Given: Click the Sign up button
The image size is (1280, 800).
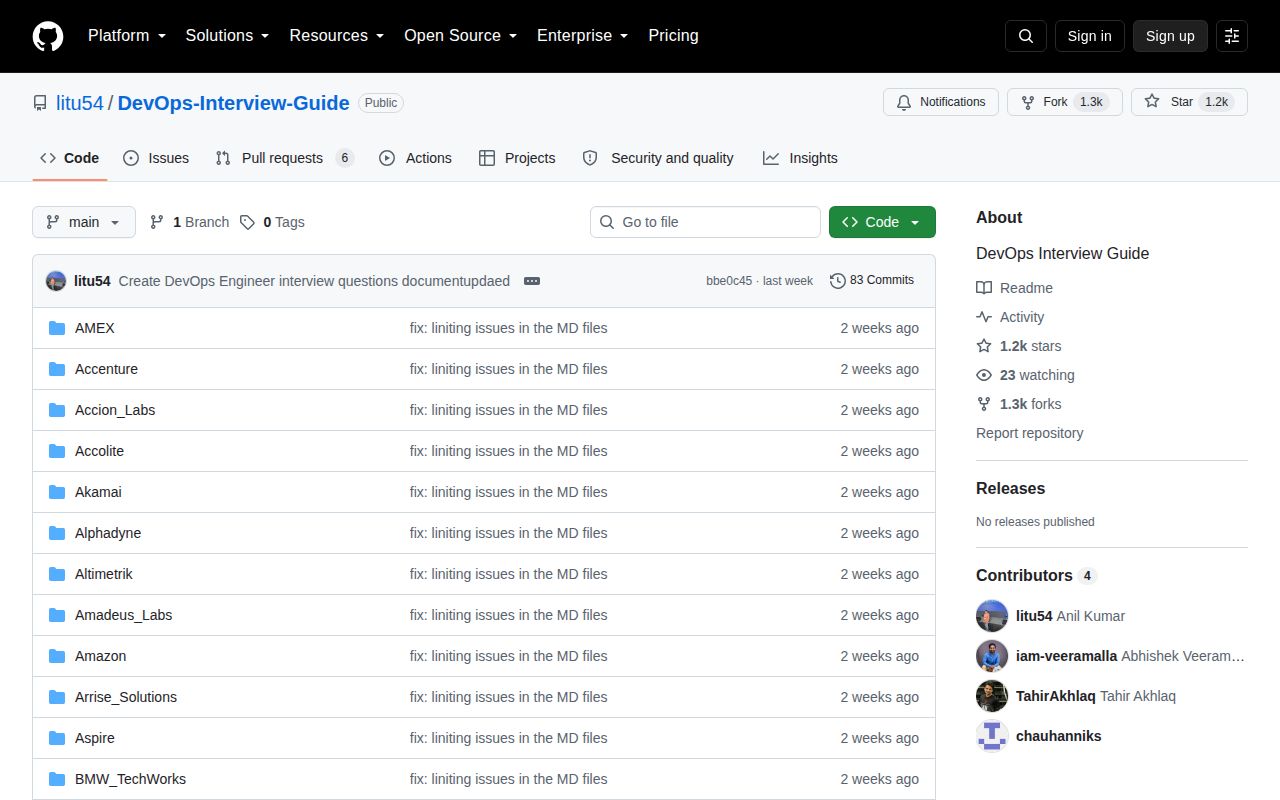Looking at the screenshot, I should pyautogui.click(x=1170, y=36).
